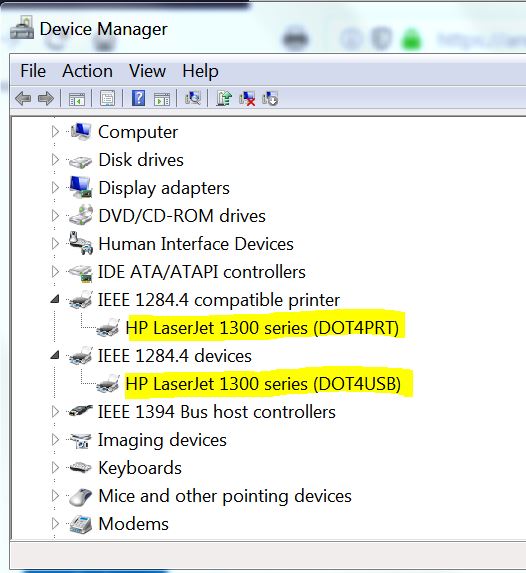Expand the Display adapters node

coord(55,187)
